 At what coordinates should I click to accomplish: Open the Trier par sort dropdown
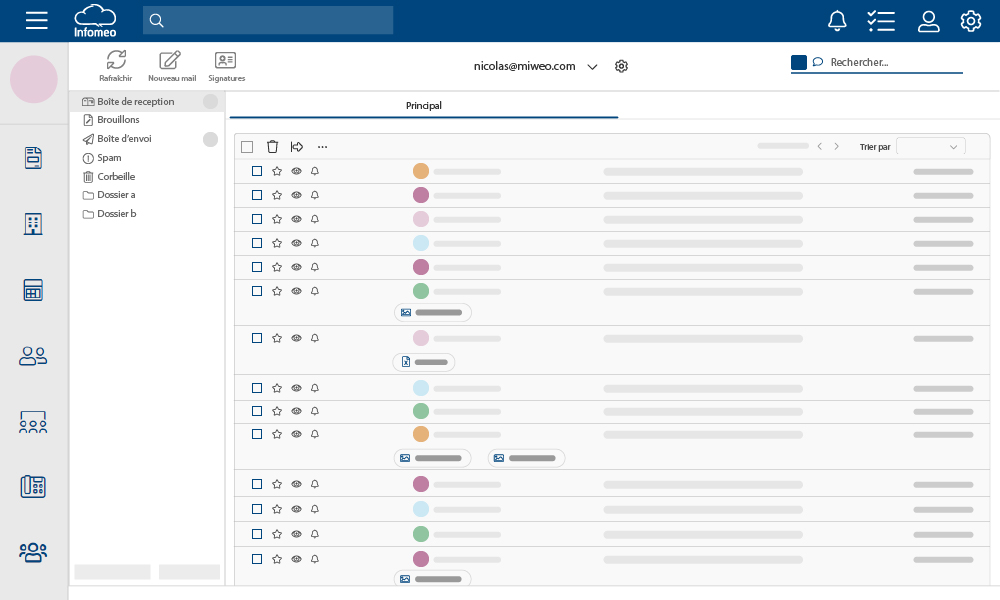pyautogui.click(x=930, y=146)
